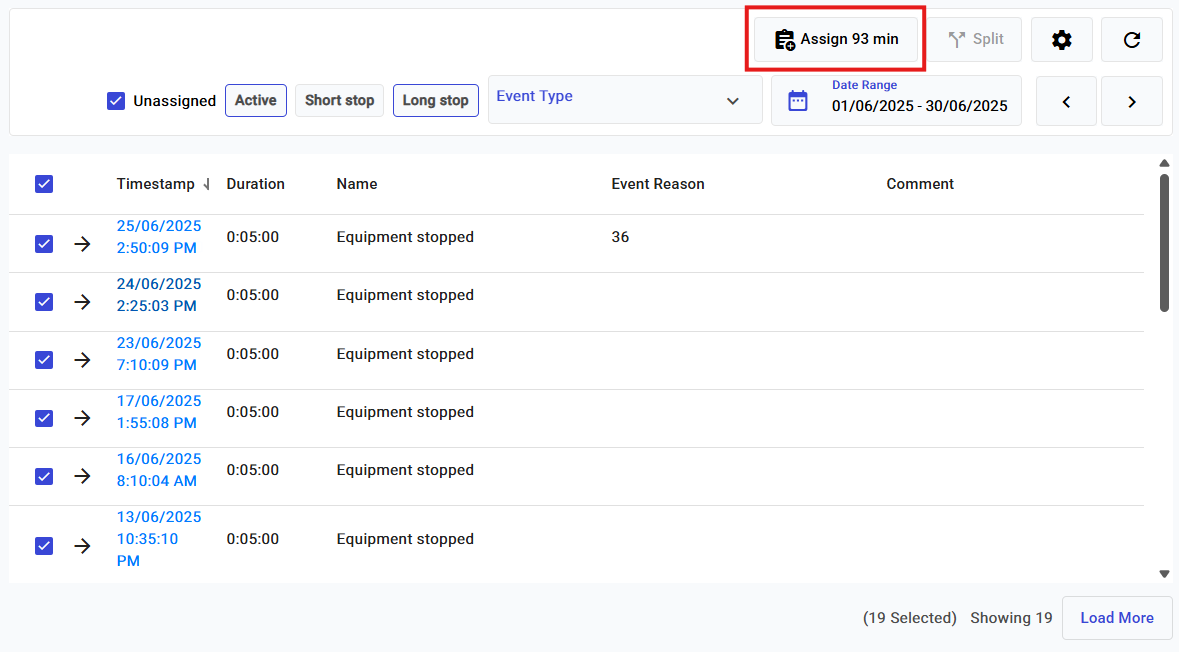Image resolution: width=1179 pixels, height=652 pixels.
Task: Click the Assign 93 min button
Action: coord(836,40)
